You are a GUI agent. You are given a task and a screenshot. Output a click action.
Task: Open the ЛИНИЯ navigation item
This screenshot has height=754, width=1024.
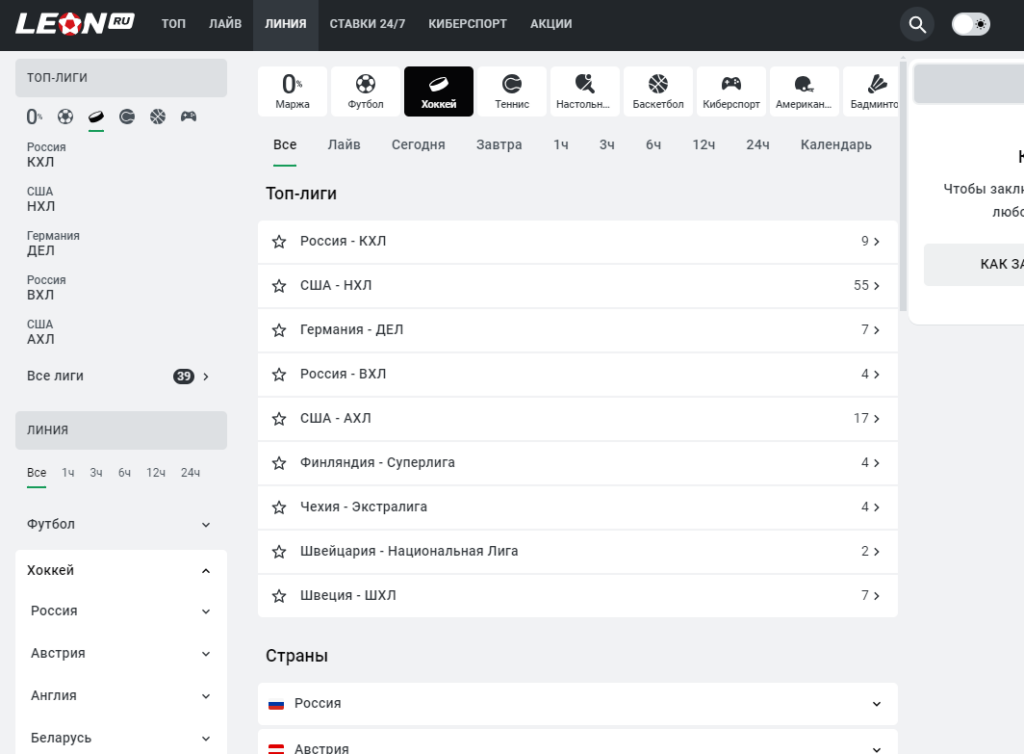pos(285,24)
